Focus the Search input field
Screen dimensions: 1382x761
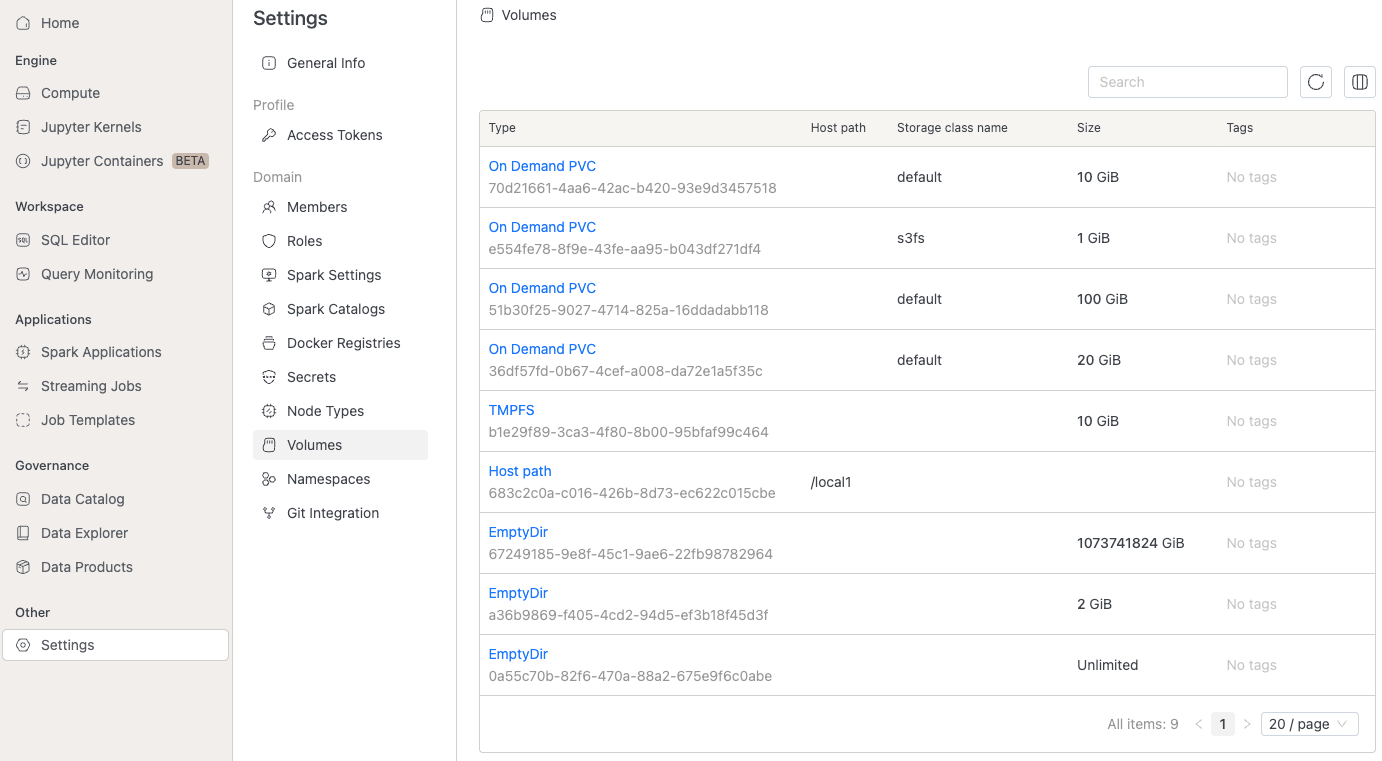tap(1188, 82)
